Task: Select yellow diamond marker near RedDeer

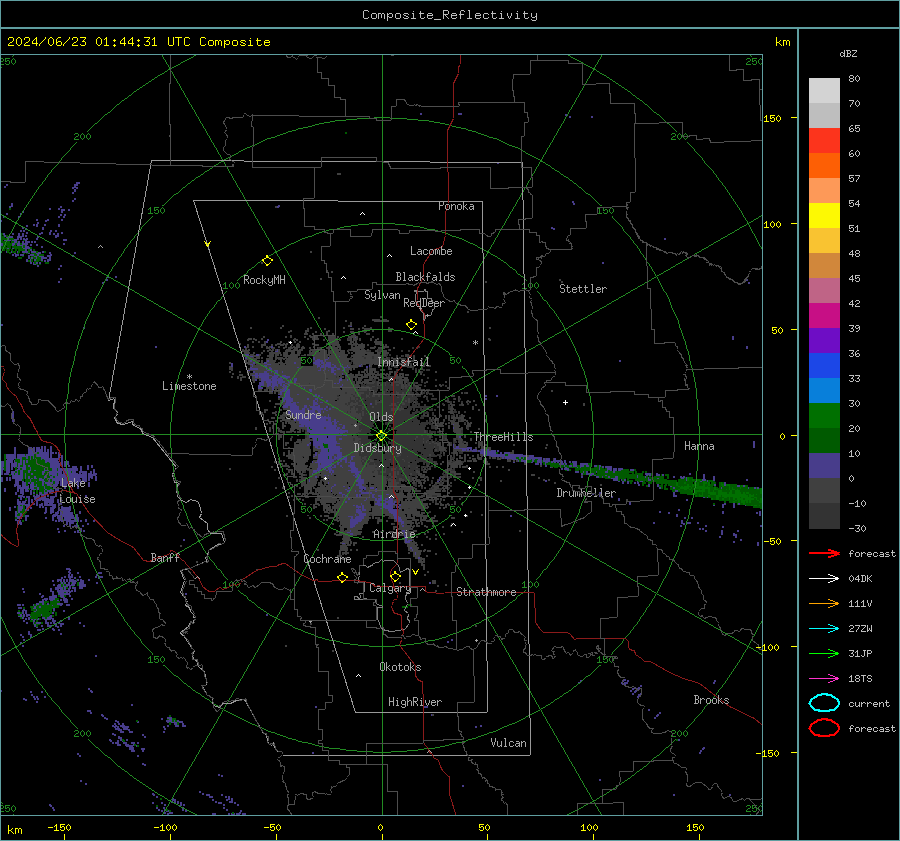Action: coord(411,325)
